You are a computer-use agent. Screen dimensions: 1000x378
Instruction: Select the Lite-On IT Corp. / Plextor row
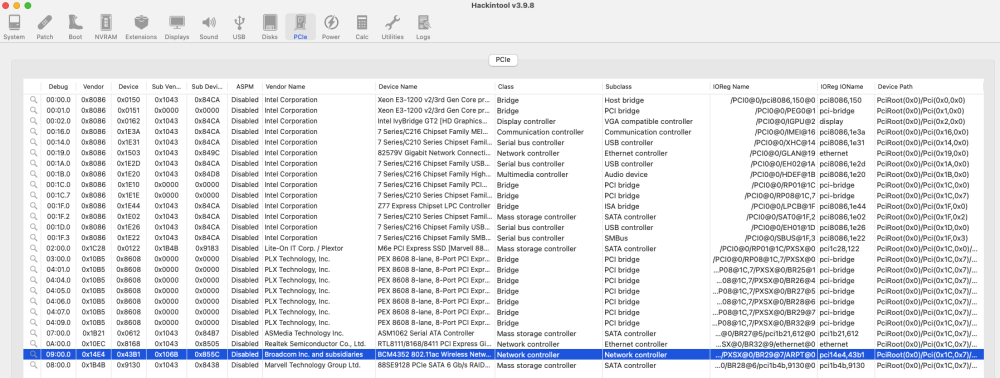click(x=503, y=249)
